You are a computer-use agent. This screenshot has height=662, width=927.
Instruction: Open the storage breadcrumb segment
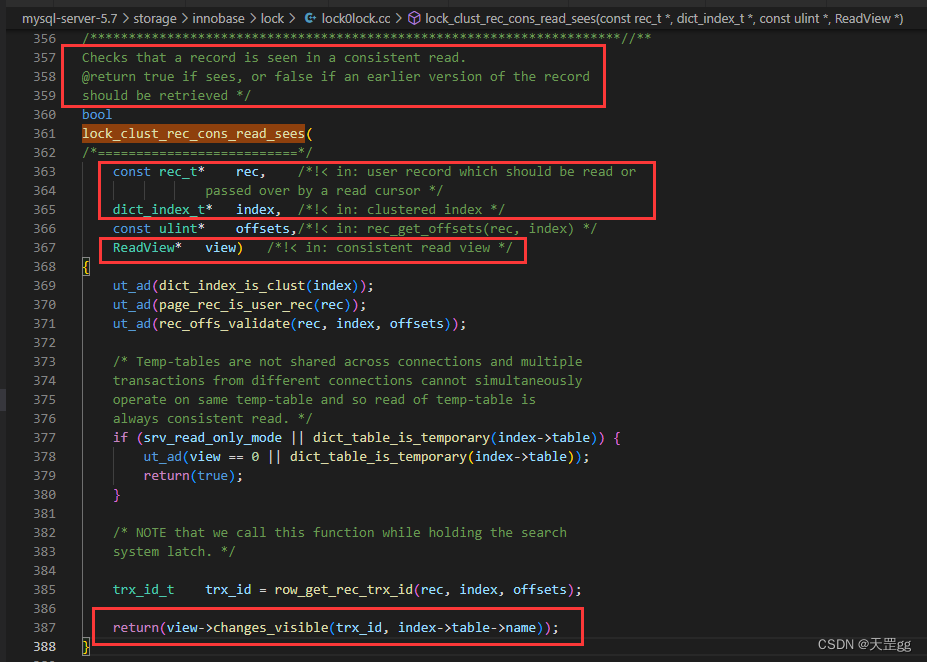(155, 18)
